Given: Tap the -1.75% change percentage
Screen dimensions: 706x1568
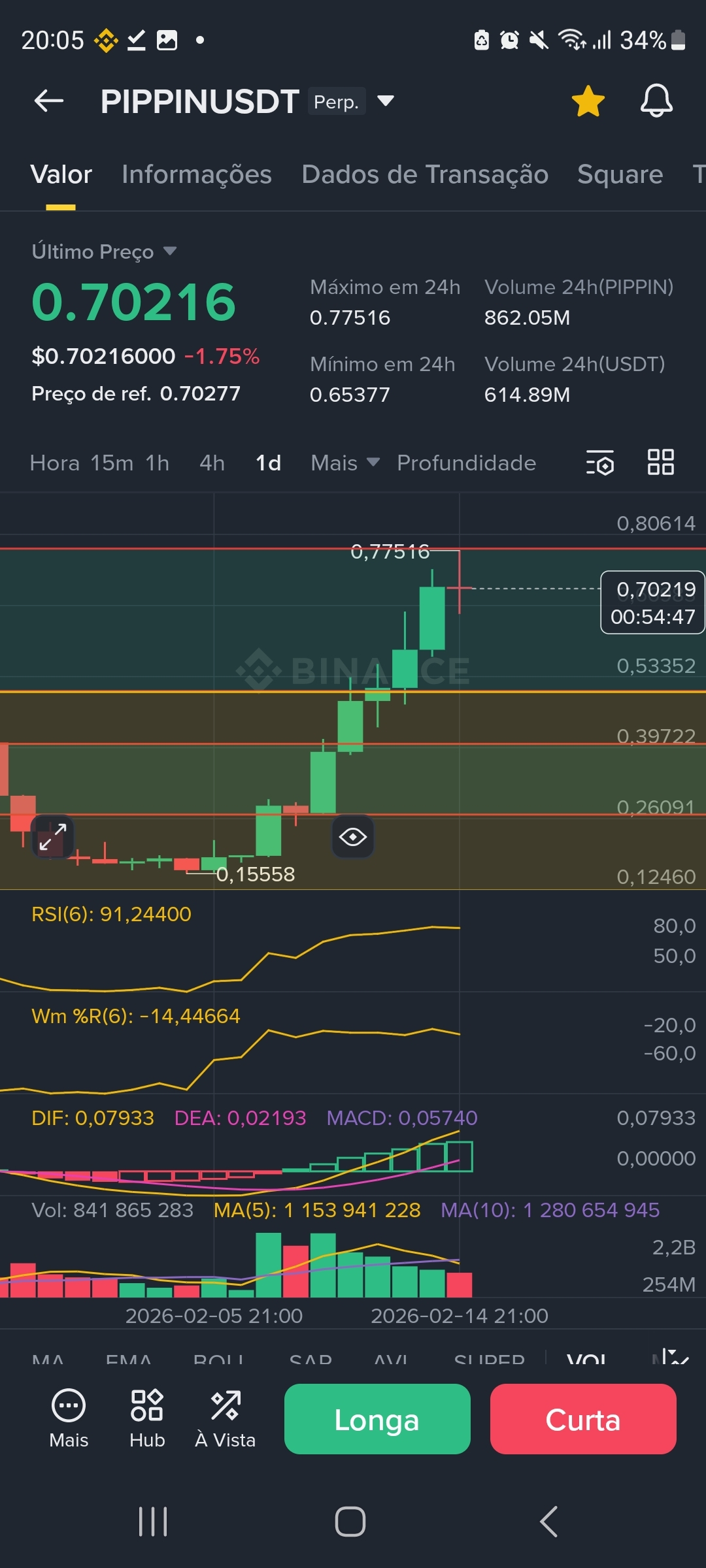Looking at the screenshot, I should 222,357.
